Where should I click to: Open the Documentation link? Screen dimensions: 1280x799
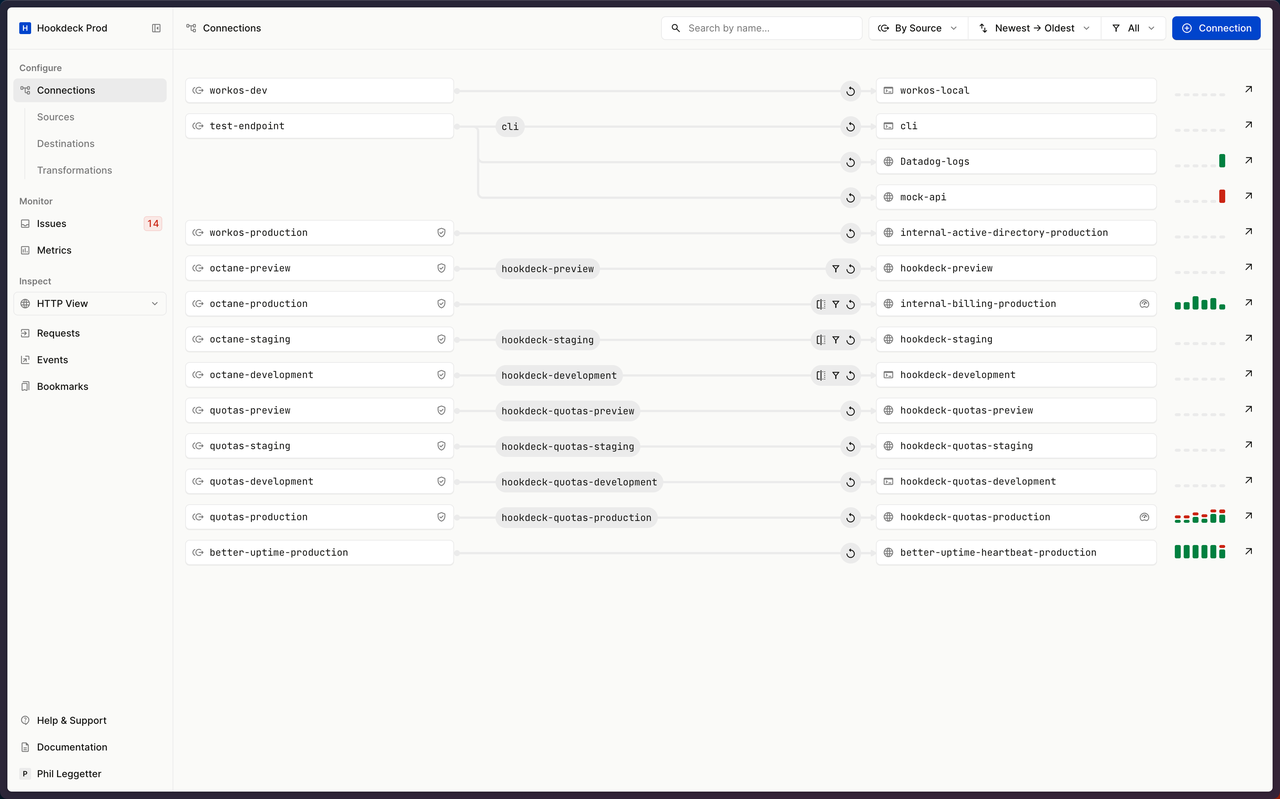coord(72,747)
